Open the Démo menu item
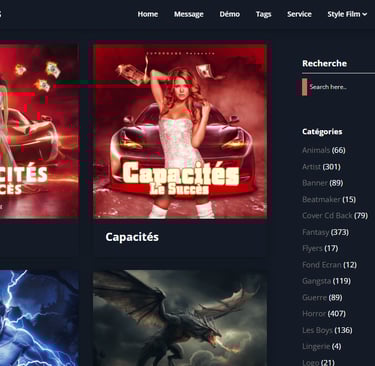The width and height of the screenshot is (375, 366). click(230, 14)
